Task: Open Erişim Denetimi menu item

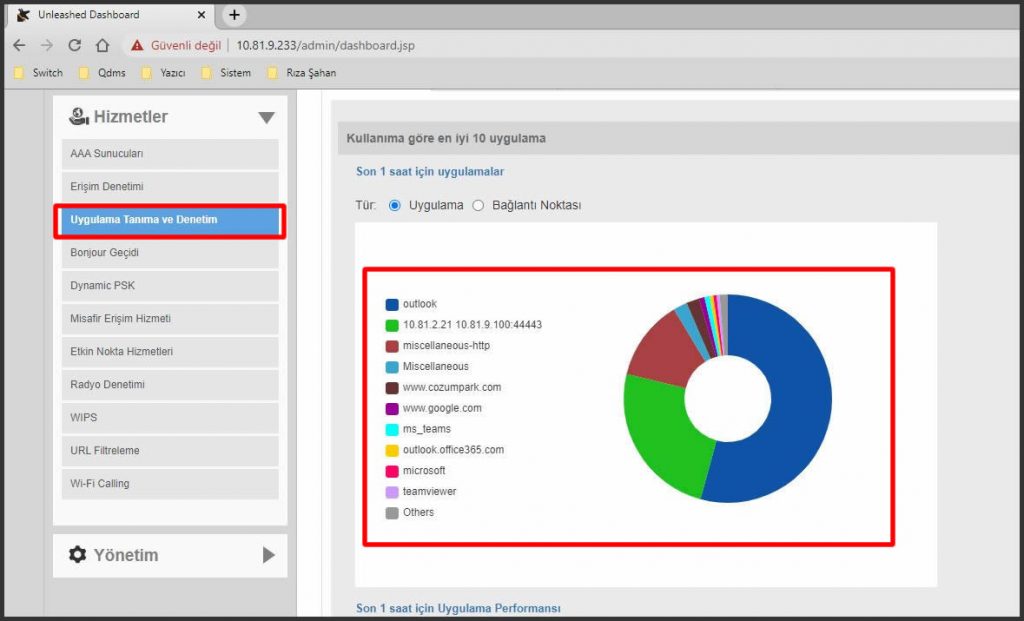Action: (170, 187)
